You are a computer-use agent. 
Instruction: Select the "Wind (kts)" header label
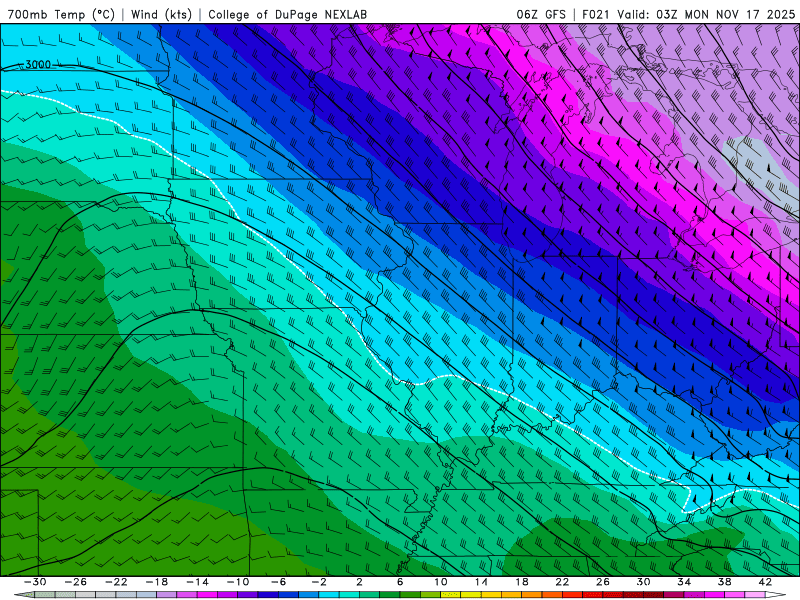pos(161,14)
